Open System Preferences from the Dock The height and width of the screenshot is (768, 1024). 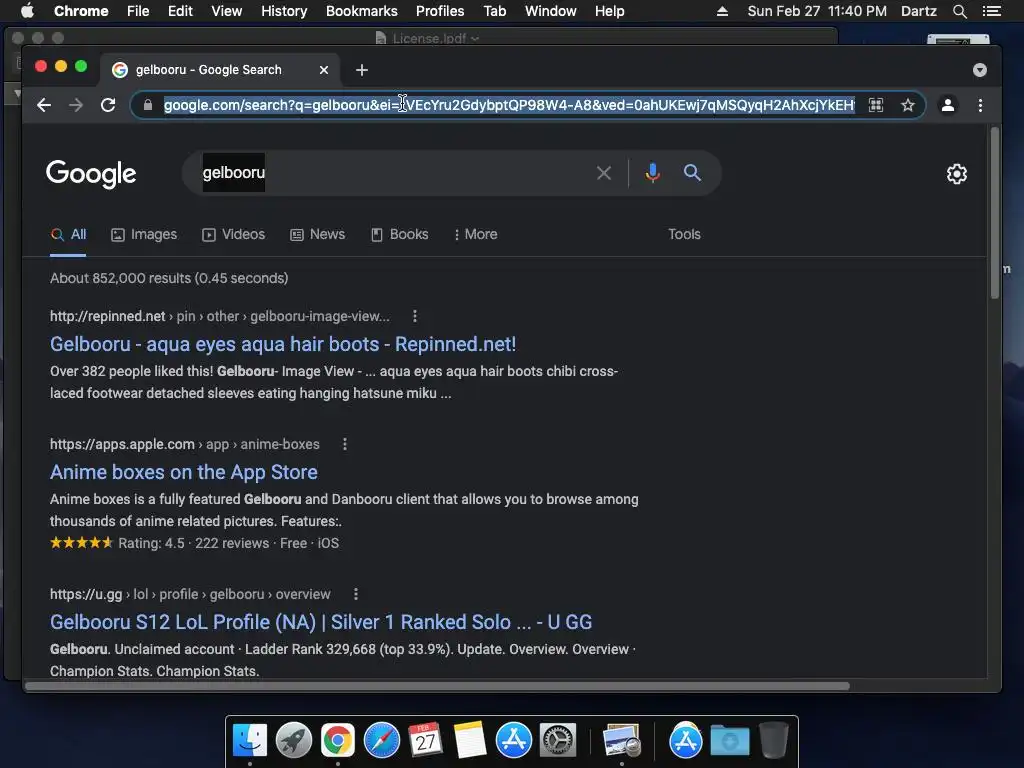pyautogui.click(x=557, y=741)
